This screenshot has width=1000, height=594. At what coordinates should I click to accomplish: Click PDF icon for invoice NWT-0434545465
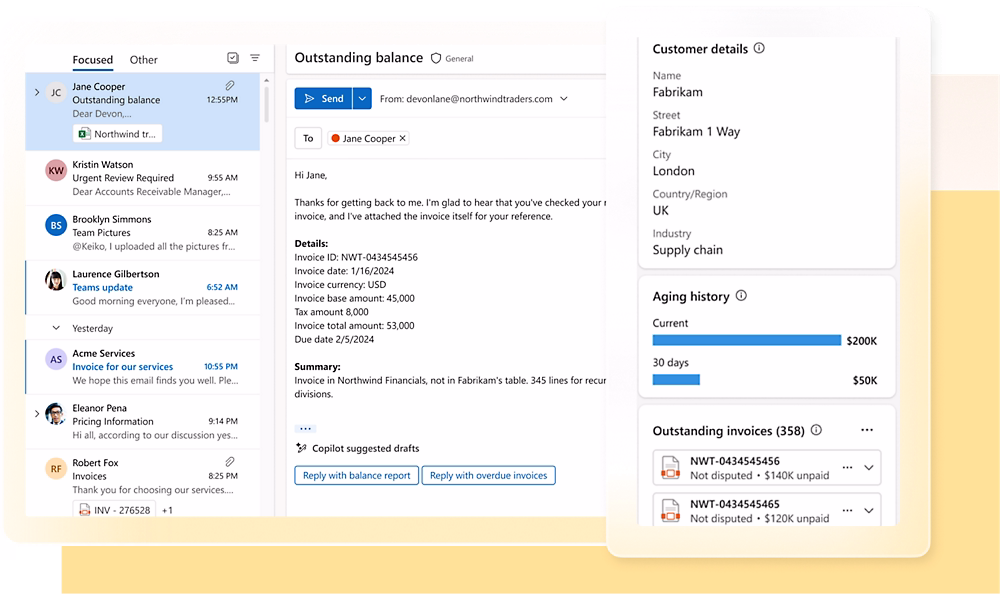click(x=670, y=510)
